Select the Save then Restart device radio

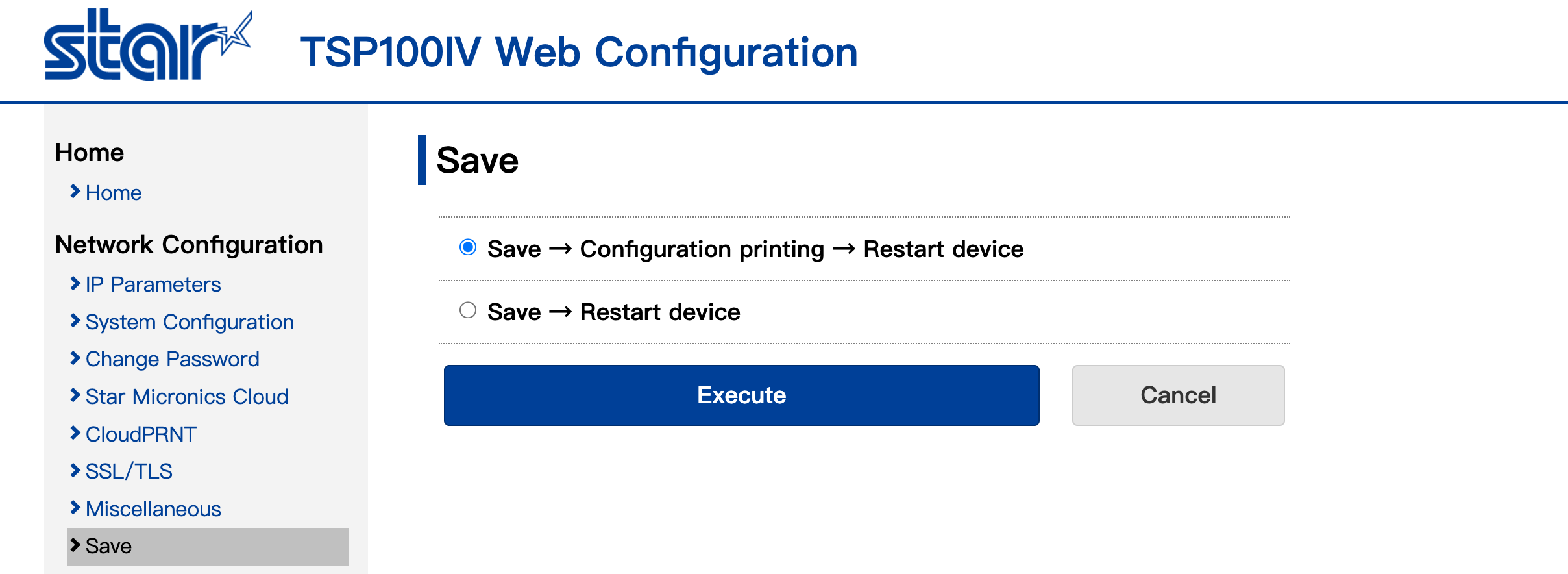coord(468,310)
